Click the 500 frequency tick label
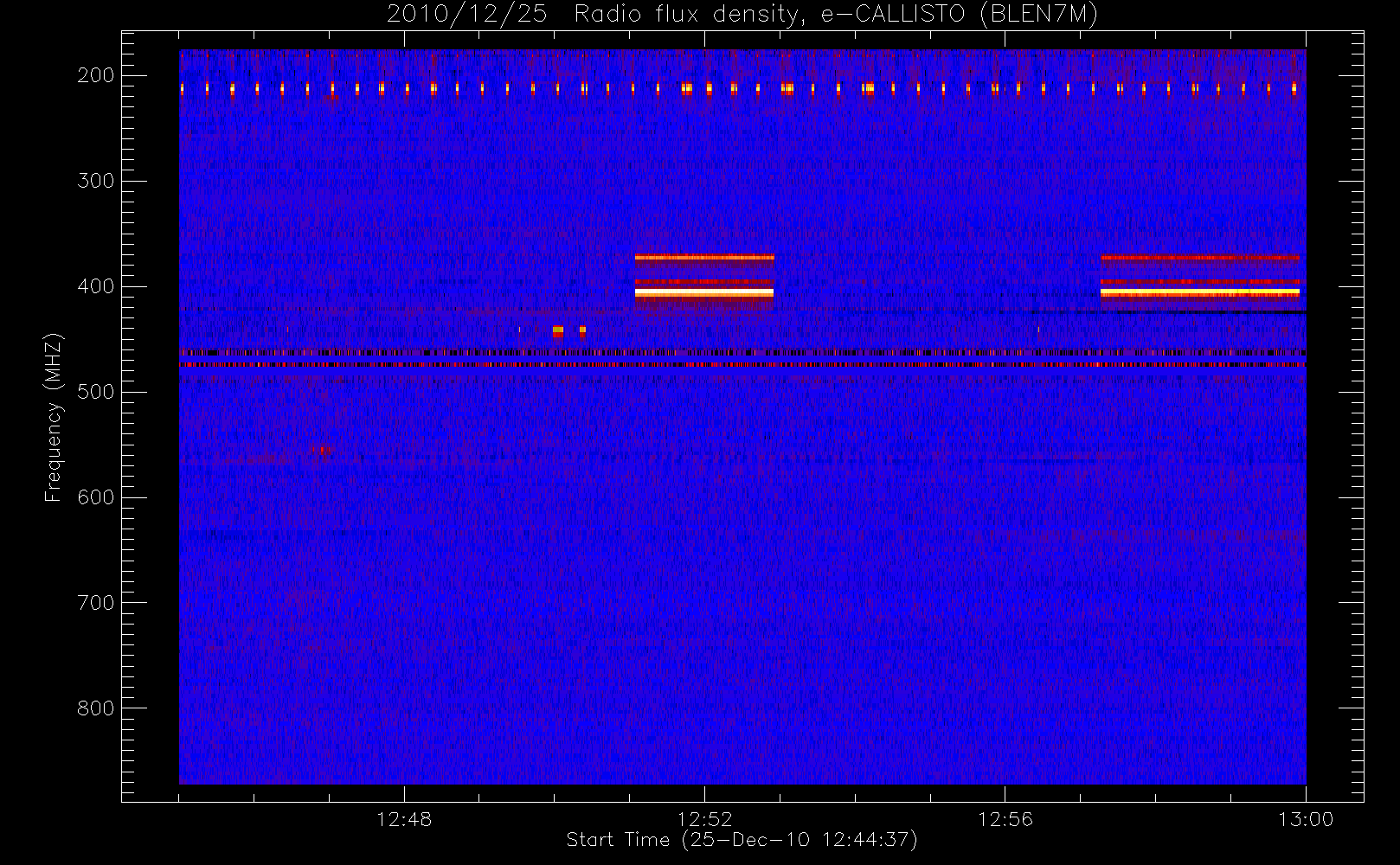 coord(96,392)
